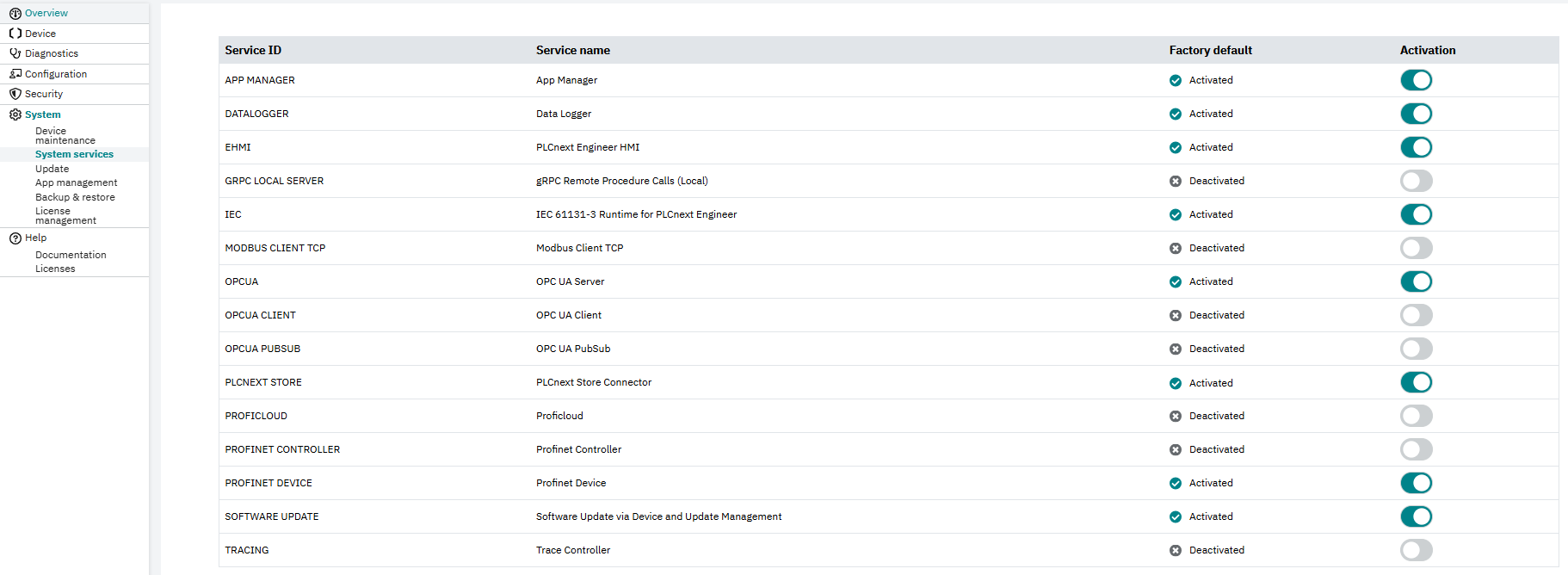
Task: Click the Activated checkmark icon for OPCUA
Action: (1175, 281)
